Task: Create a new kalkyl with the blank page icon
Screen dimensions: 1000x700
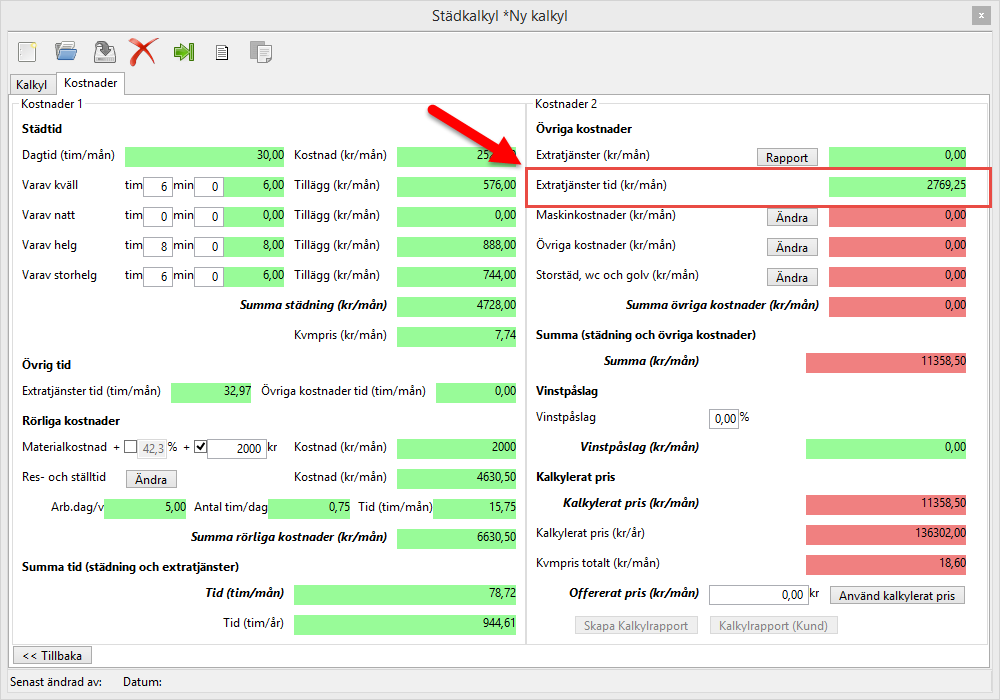Action: coord(27,51)
